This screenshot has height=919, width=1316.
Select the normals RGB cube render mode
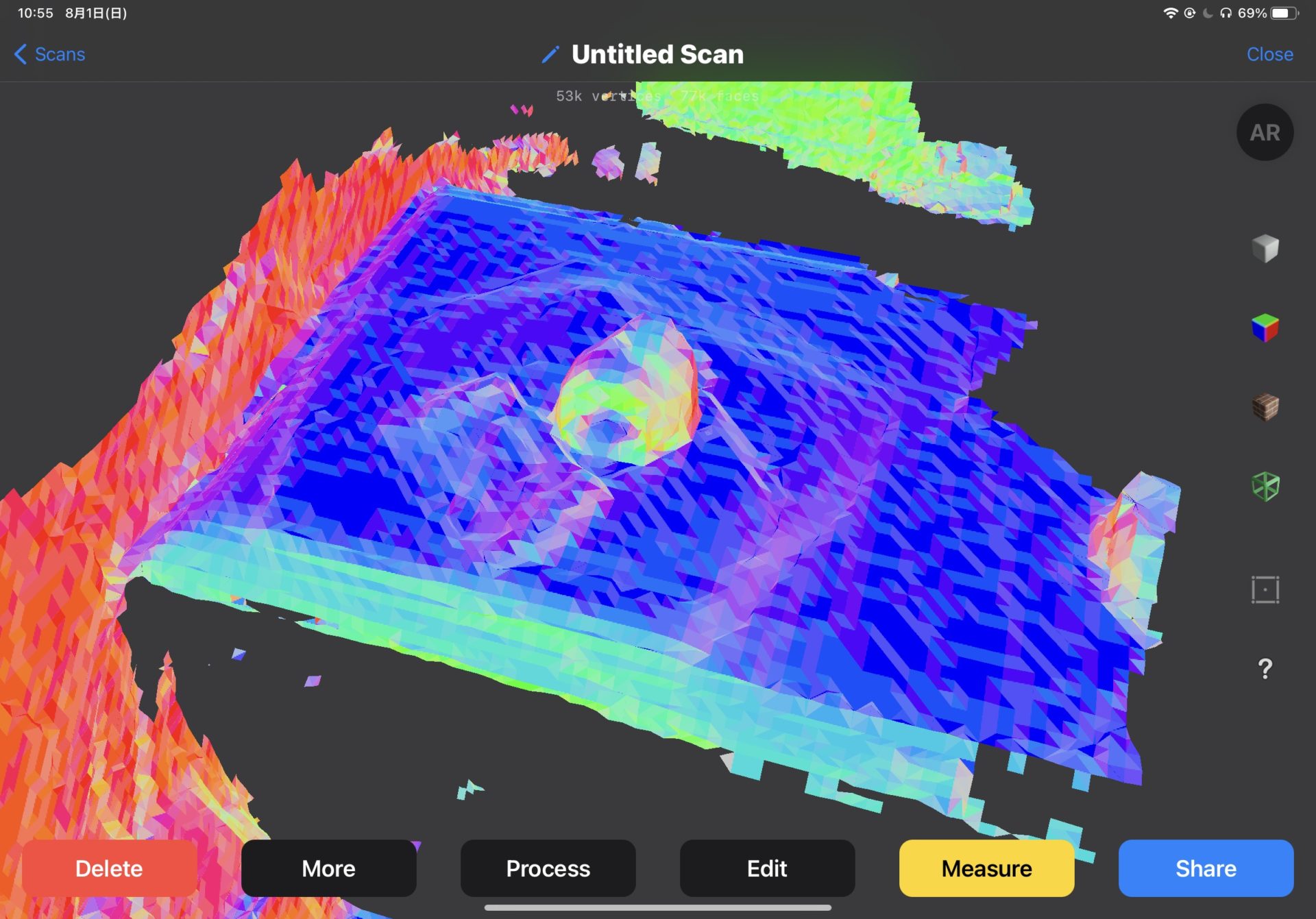pyautogui.click(x=1265, y=328)
